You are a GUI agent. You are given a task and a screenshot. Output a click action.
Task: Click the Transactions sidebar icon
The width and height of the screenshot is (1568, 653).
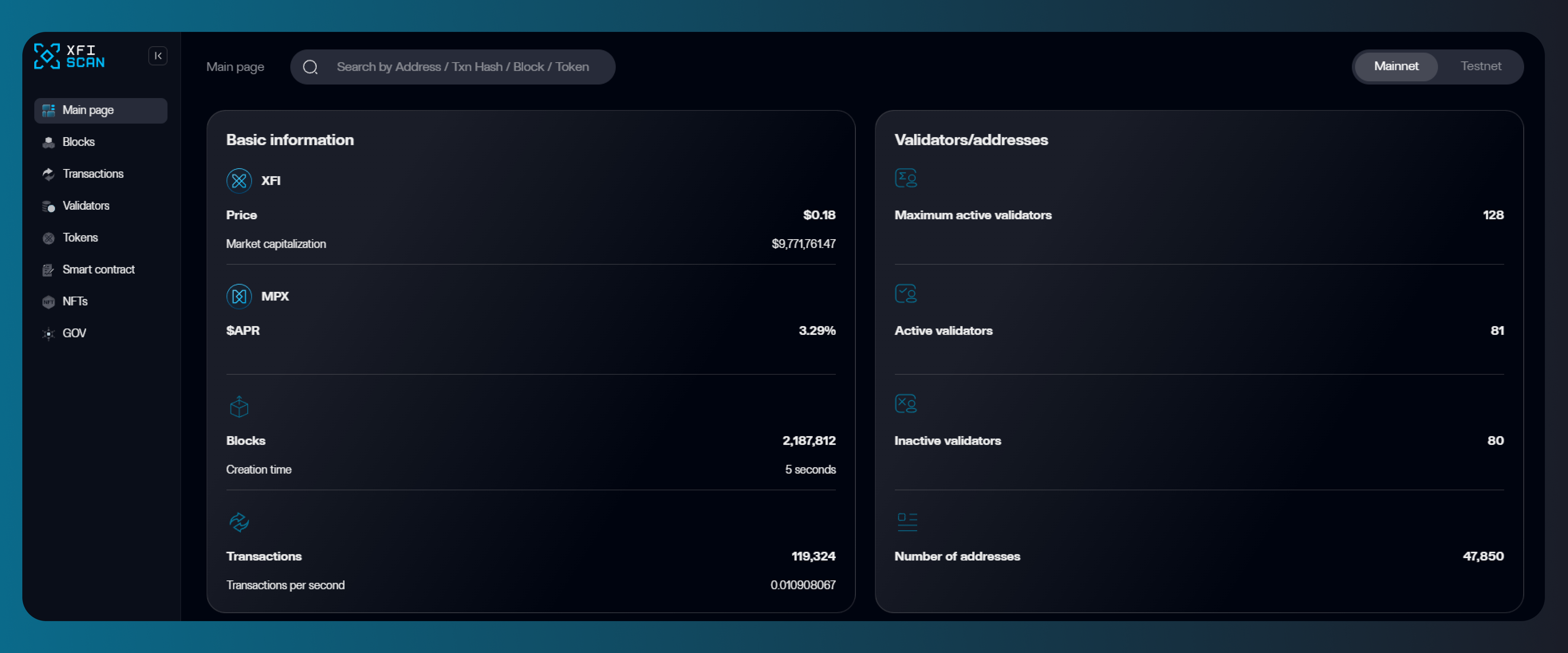tap(49, 174)
